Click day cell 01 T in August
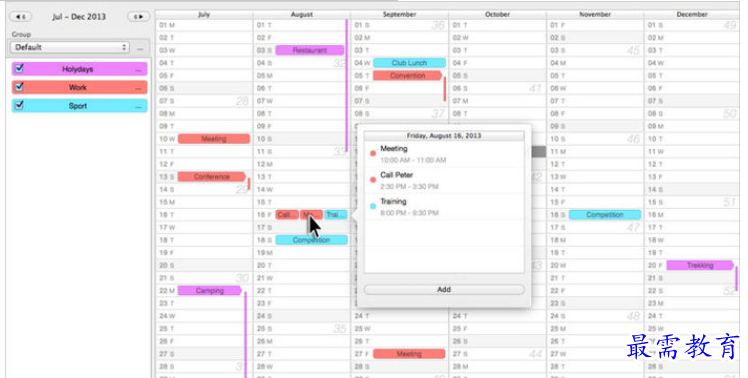 point(301,25)
